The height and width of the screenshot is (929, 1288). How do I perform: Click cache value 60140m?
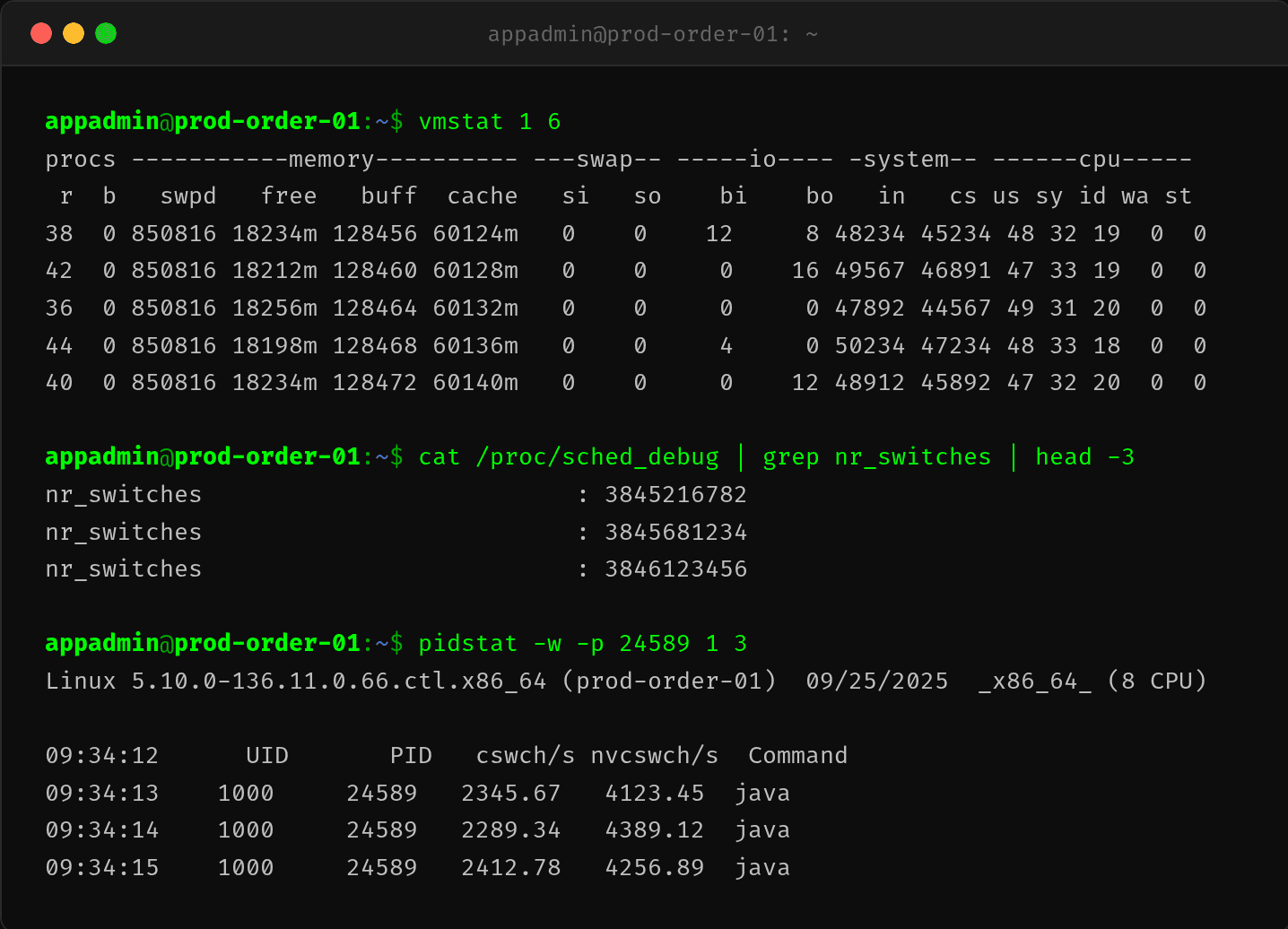tap(475, 382)
